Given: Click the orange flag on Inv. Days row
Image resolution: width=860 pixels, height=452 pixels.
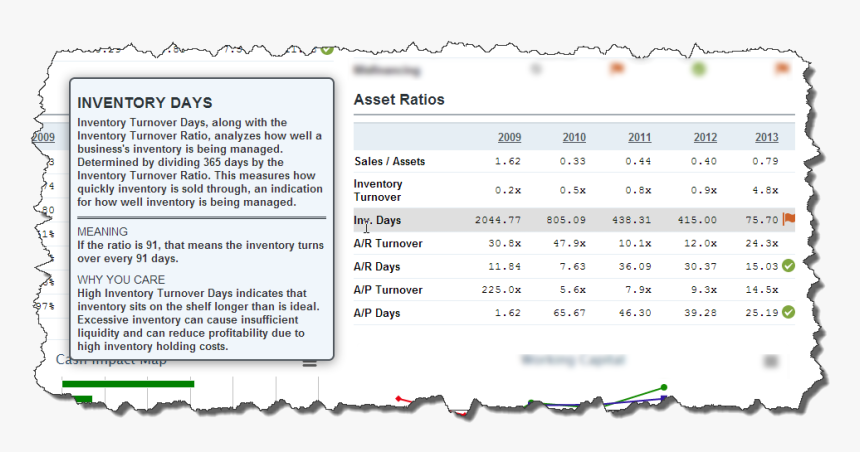Looking at the screenshot, I should (789, 219).
